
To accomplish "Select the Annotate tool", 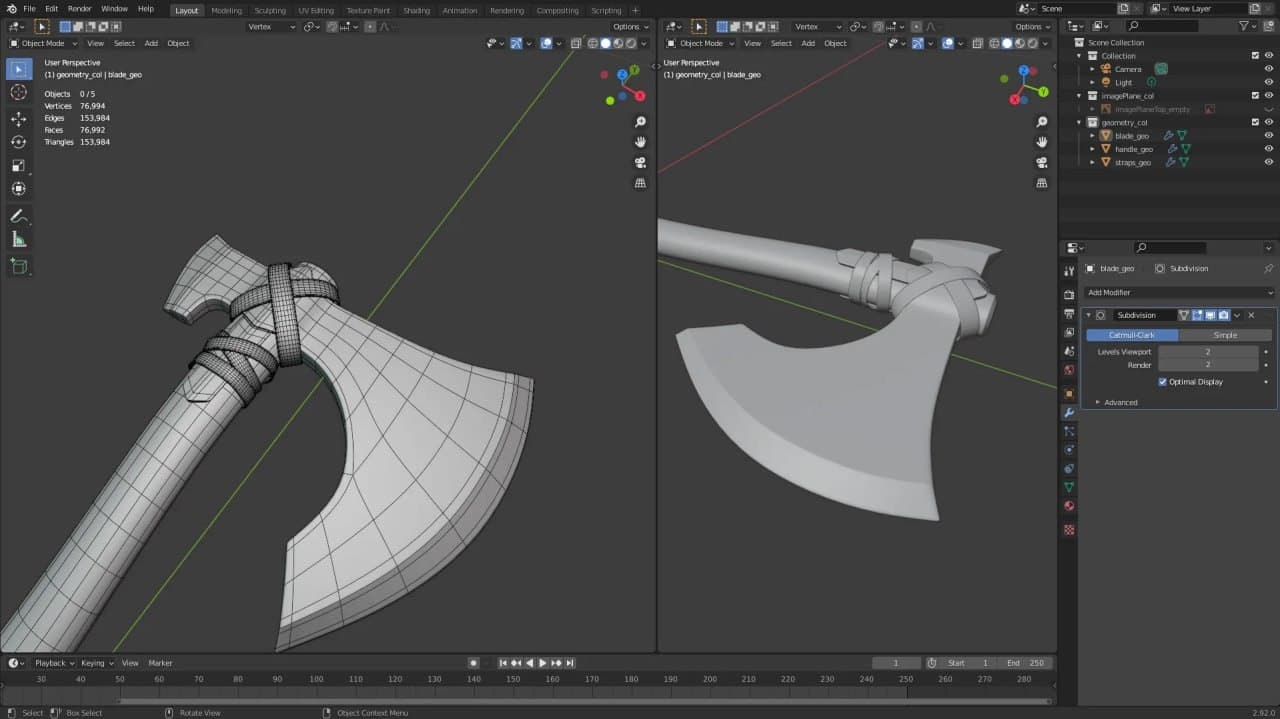I will pos(18,216).
